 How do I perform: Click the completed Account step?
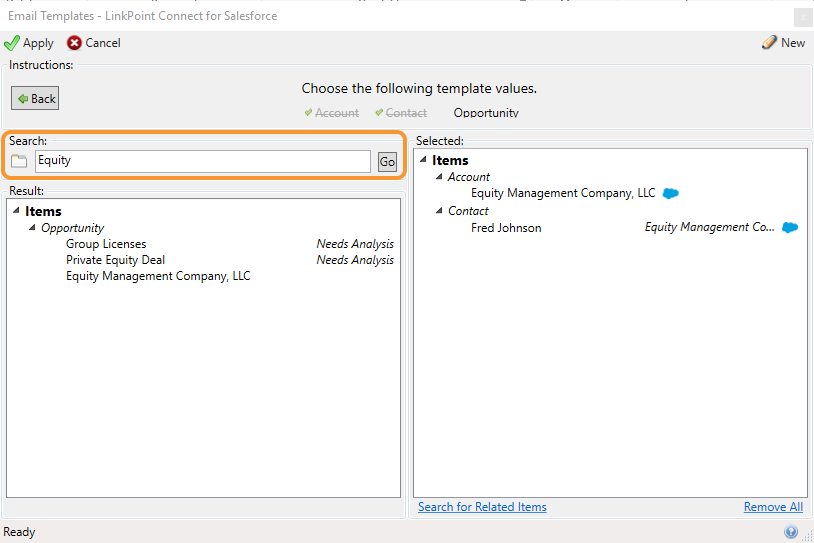coord(336,113)
